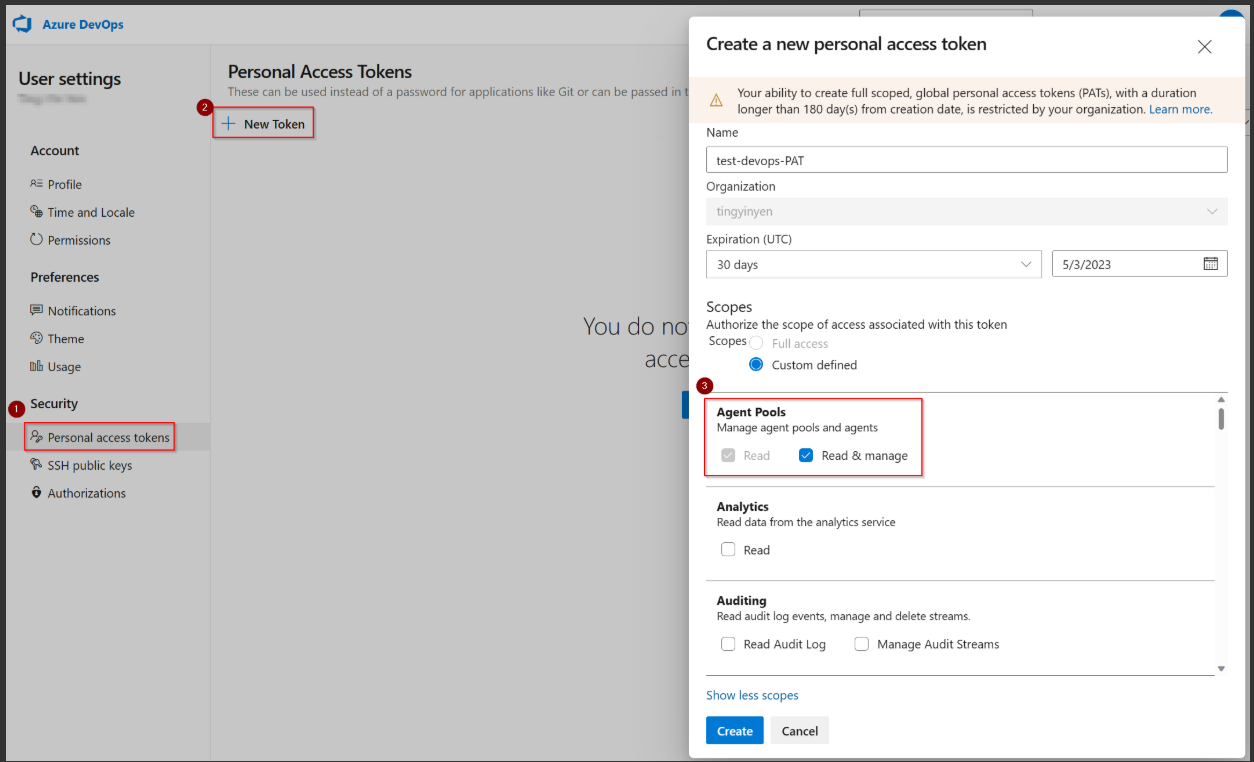Click the Auditing scope heading
The width and height of the screenshot is (1254, 762).
pyautogui.click(x=742, y=601)
